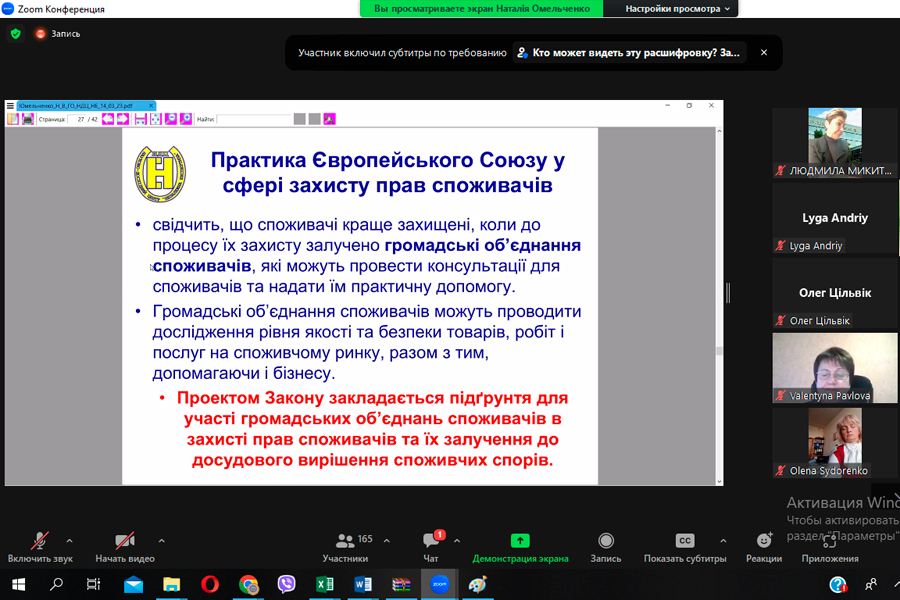
Task: Click the taskbar search icon
Action: click(56, 584)
